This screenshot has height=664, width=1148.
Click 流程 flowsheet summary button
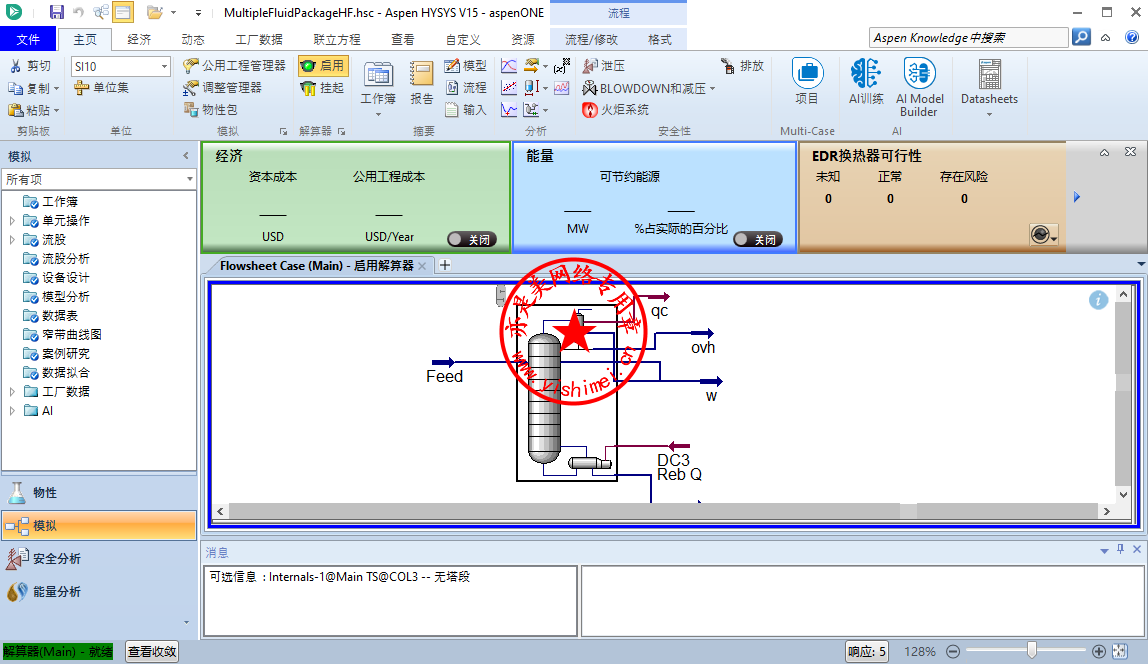click(x=466, y=88)
